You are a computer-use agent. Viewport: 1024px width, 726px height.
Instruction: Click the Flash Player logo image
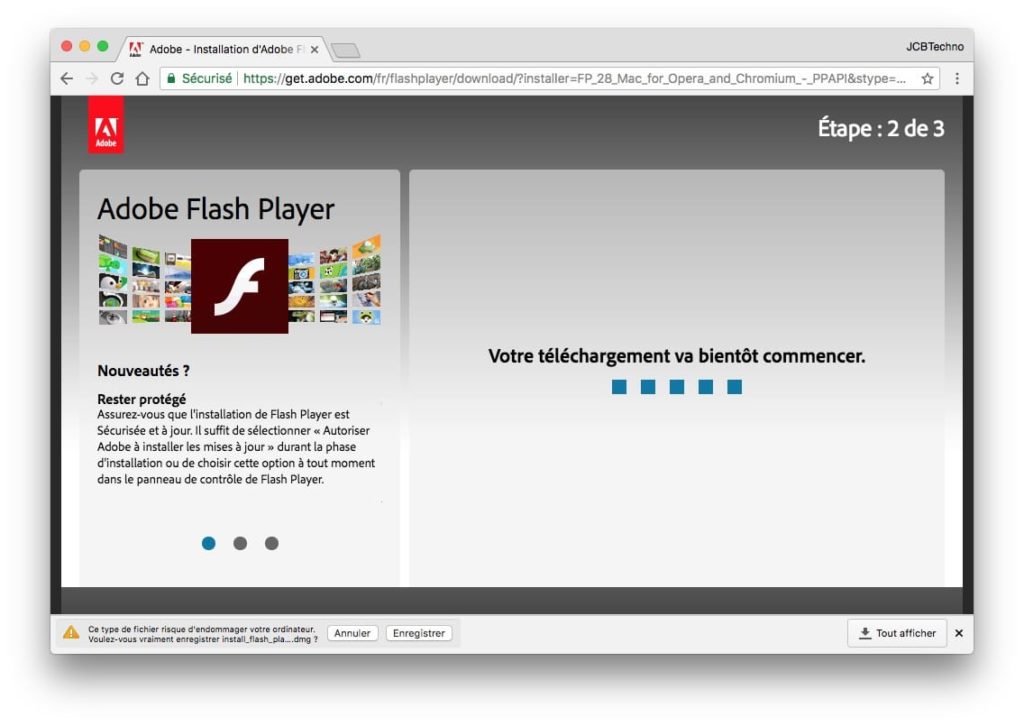click(239, 285)
